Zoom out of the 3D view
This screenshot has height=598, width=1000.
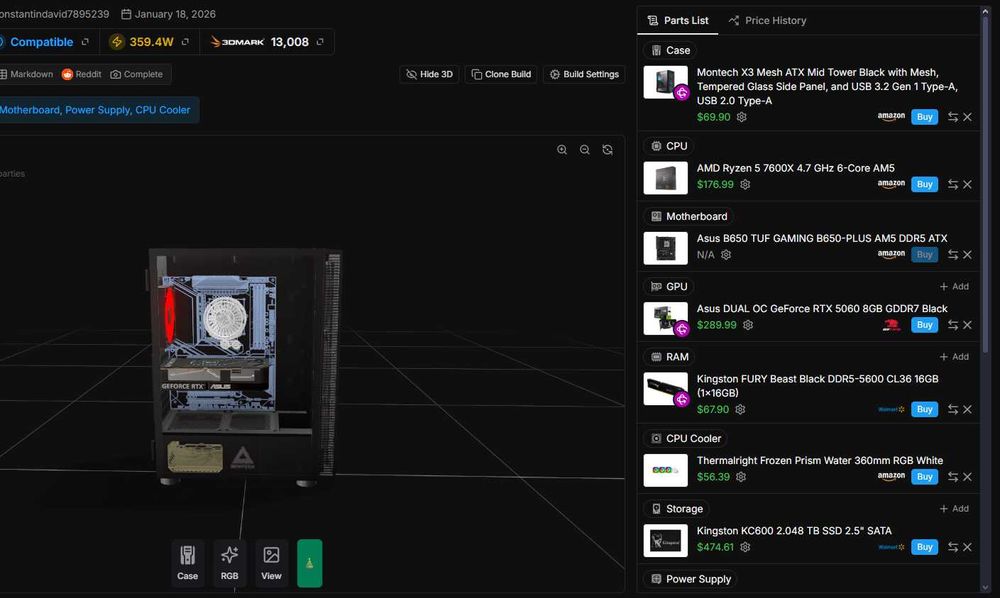(x=585, y=150)
